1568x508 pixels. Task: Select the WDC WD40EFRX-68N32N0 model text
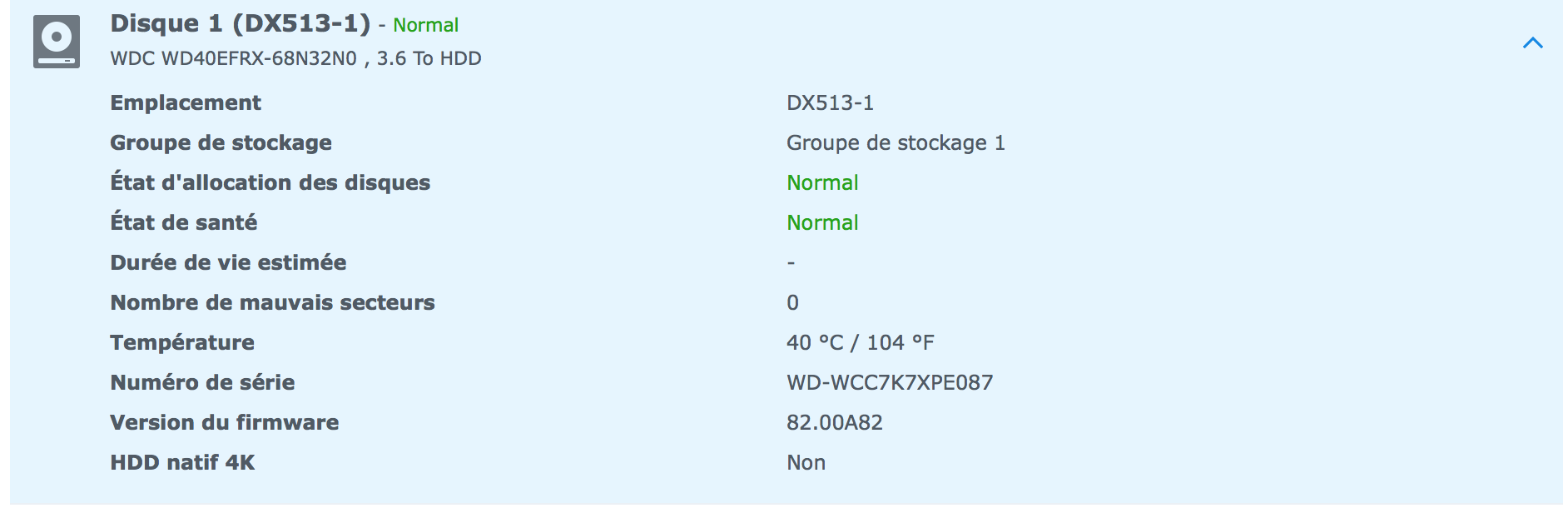click(234, 58)
